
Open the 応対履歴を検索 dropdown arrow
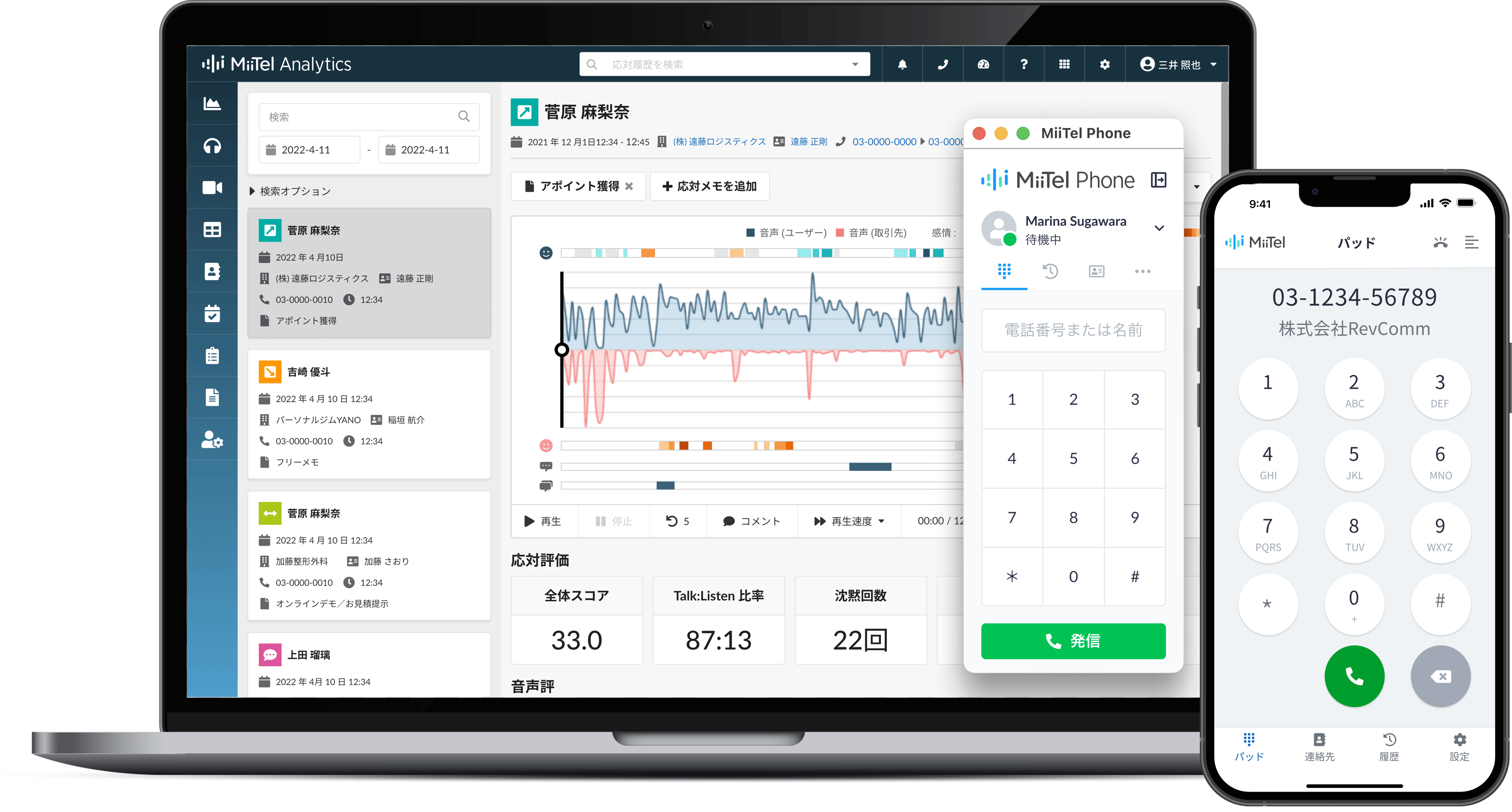[x=855, y=65]
